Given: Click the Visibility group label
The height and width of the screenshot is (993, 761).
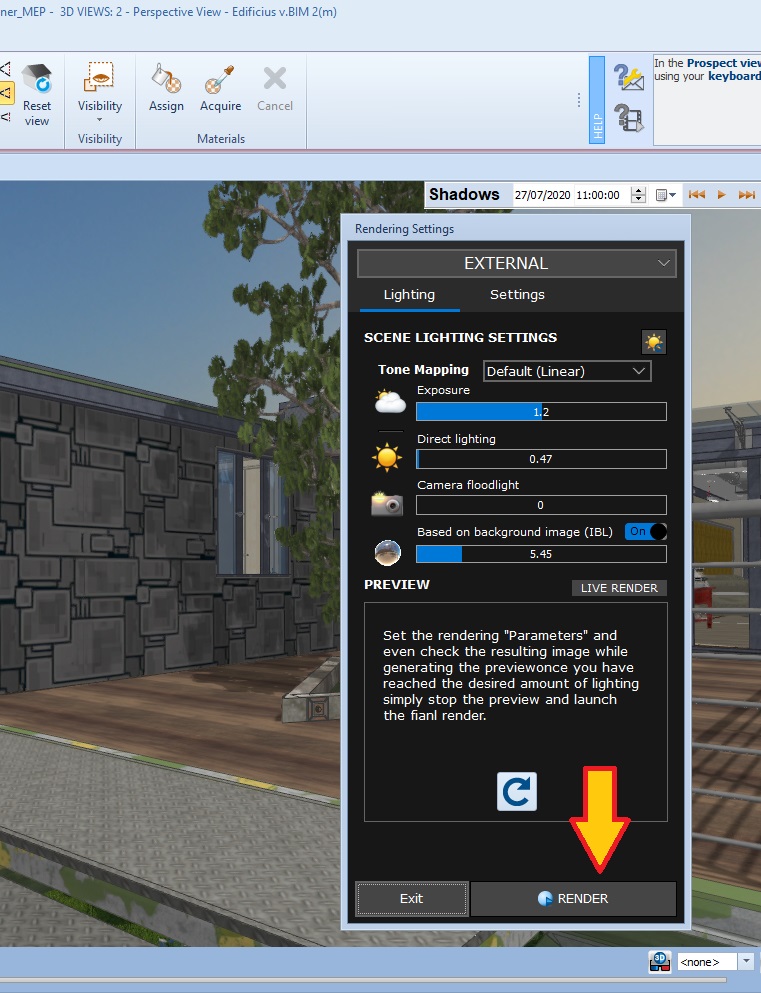Looking at the screenshot, I should coord(99,139).
